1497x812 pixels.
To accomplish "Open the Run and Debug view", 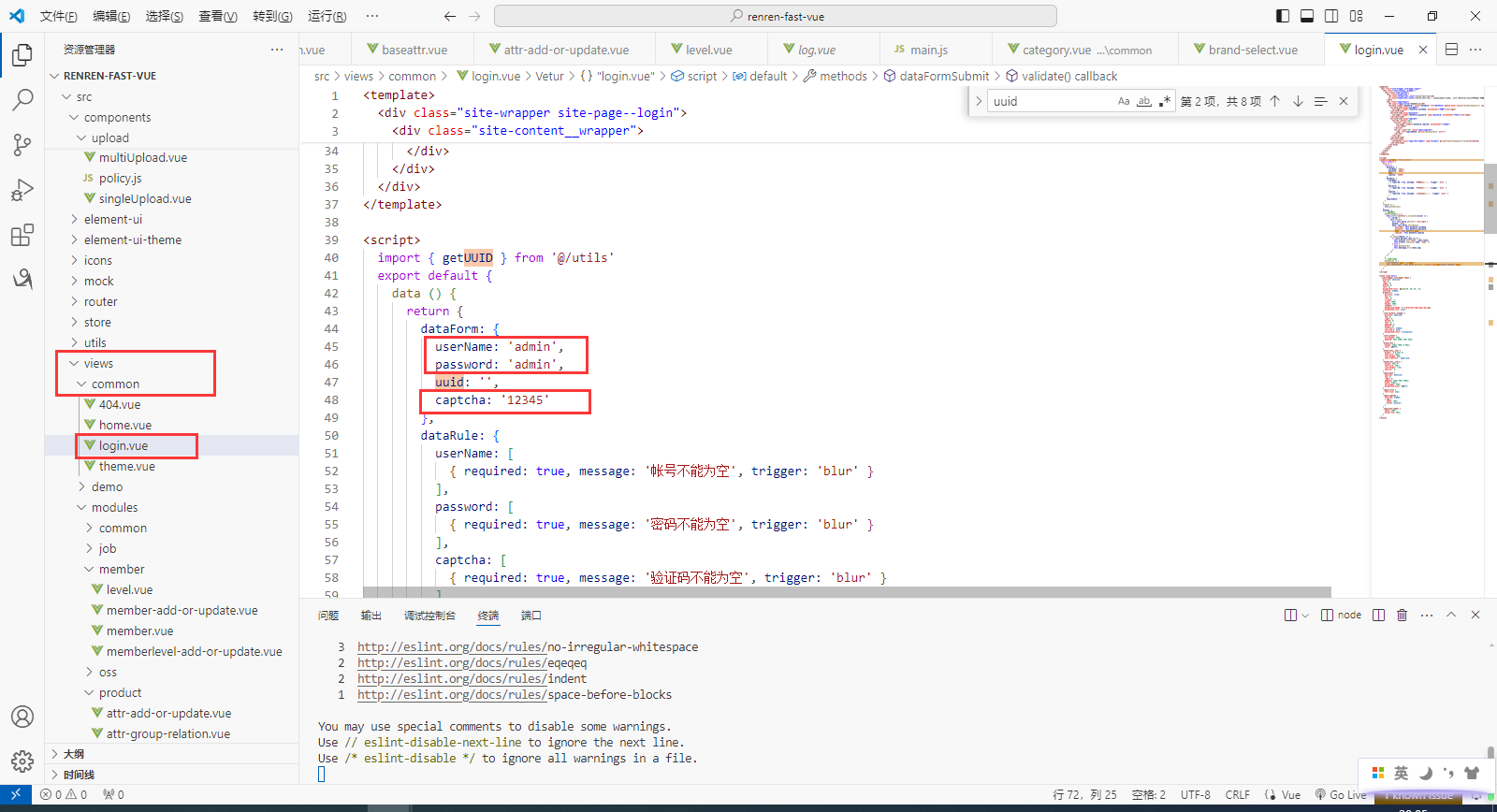I will tap(22, 190).
